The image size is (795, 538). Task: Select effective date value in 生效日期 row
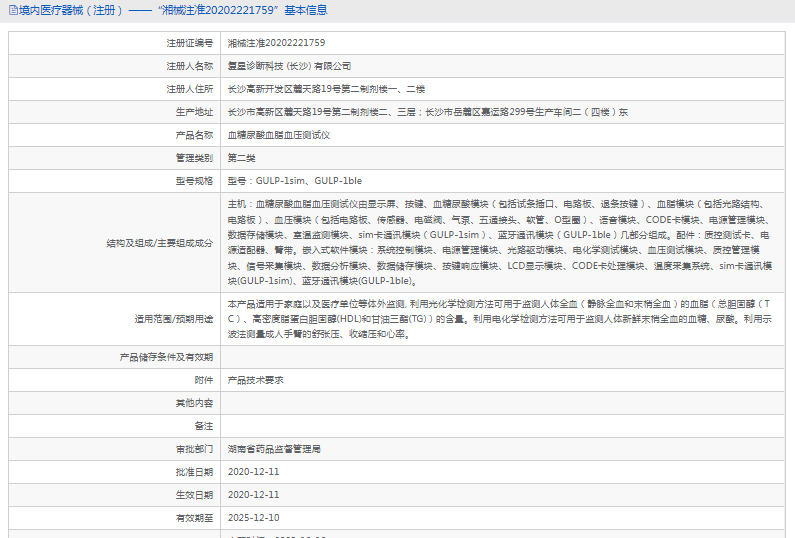click(x=254, y=495)
